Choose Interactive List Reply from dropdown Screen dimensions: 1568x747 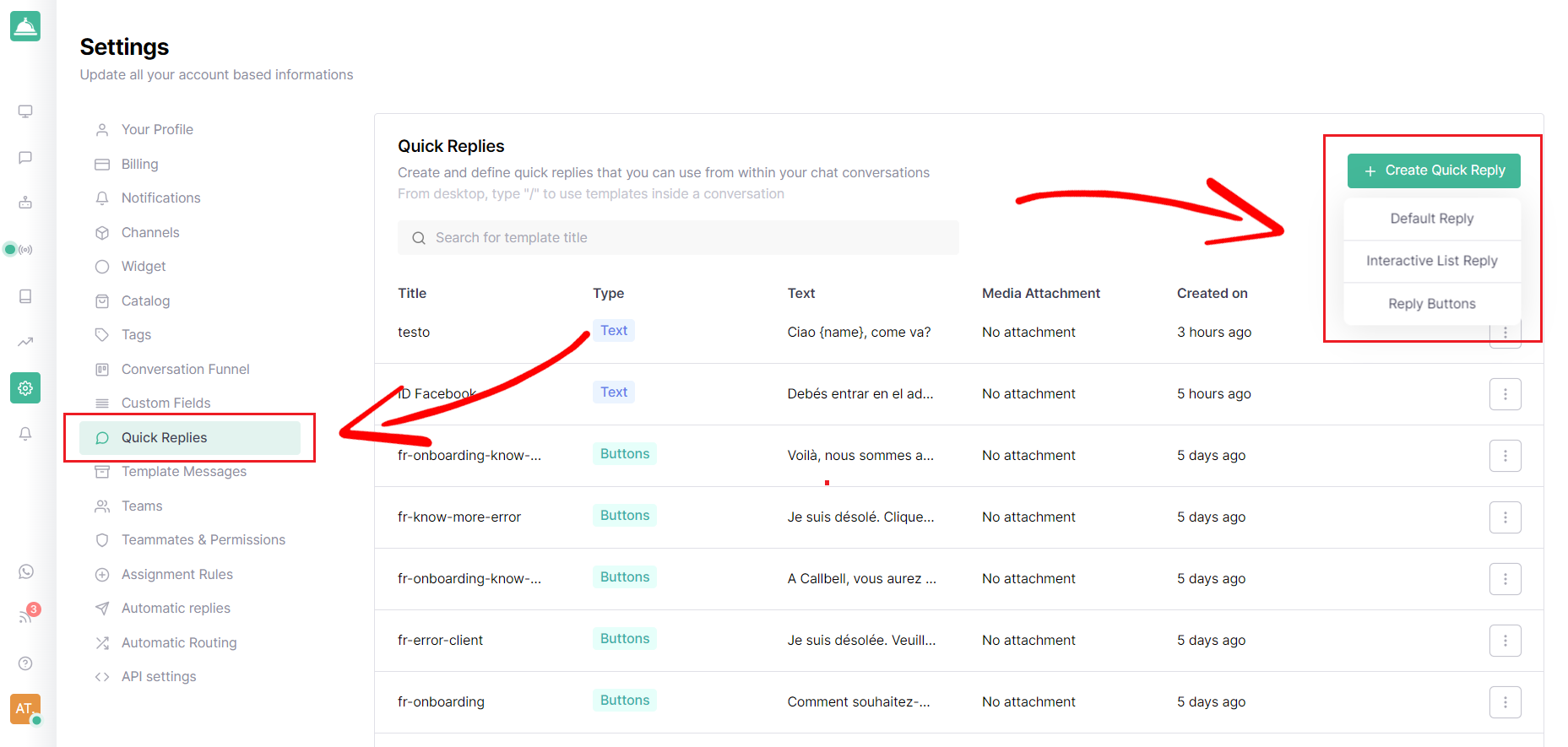[x=1432, y=261]
